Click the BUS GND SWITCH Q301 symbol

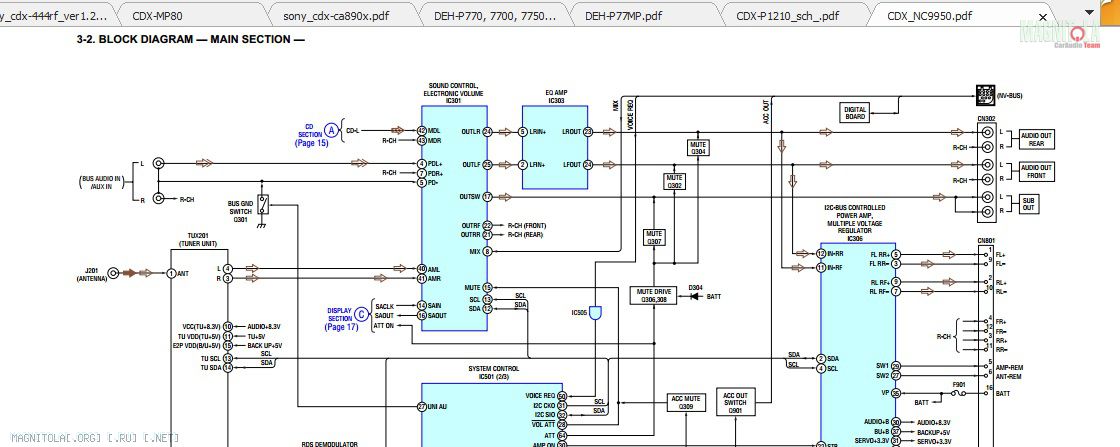click(263, 204)
